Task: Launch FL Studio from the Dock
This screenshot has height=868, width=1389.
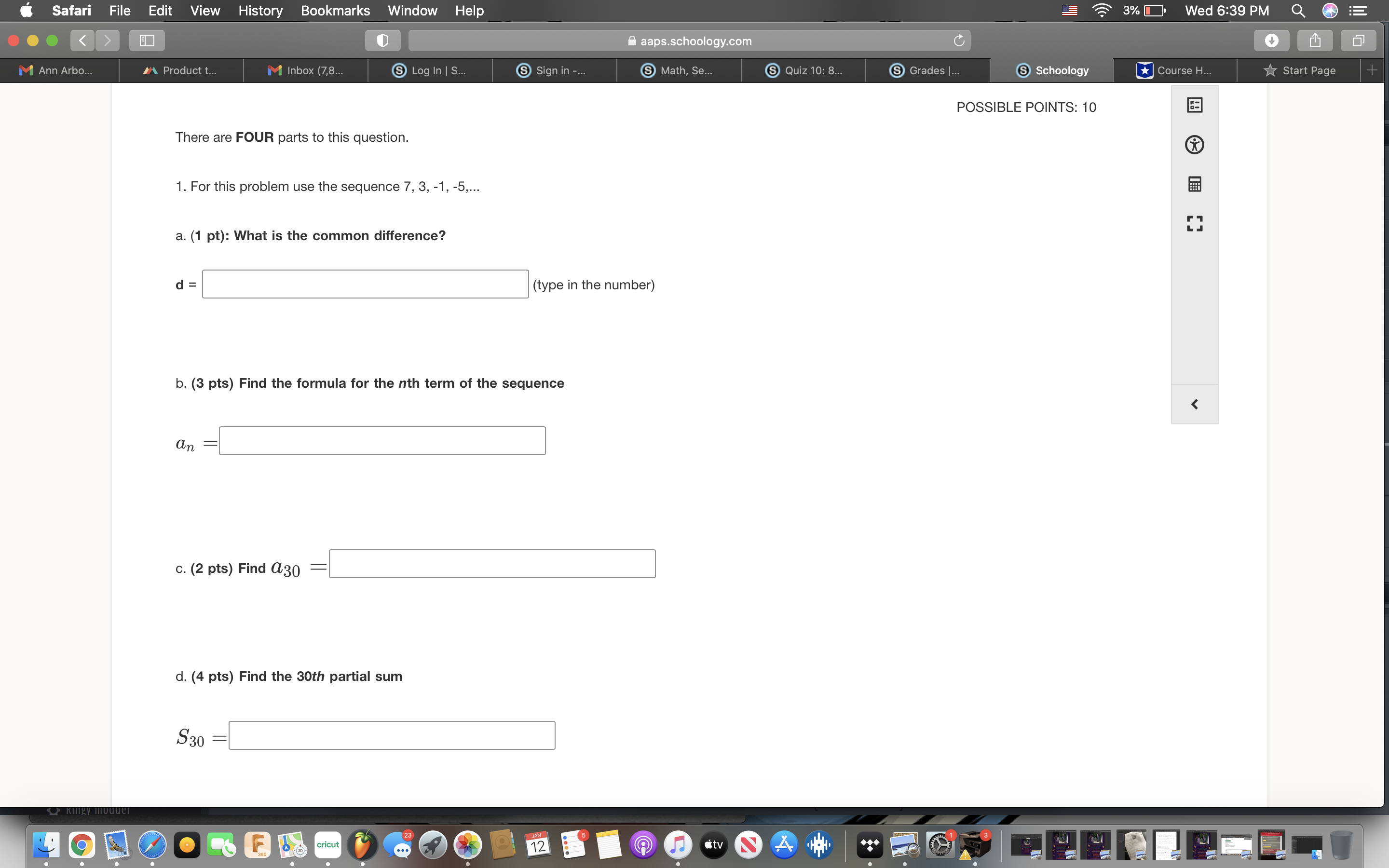Action: pos(363,845)
